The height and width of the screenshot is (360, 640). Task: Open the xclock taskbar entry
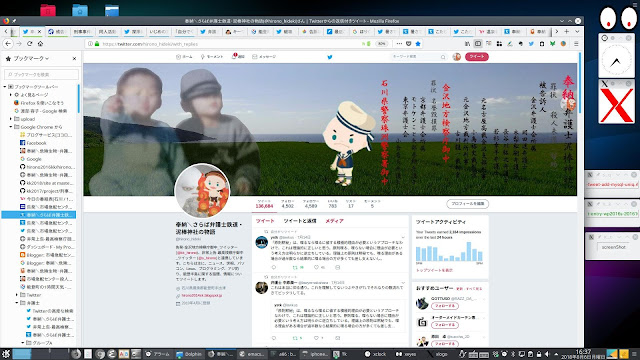(x=376, y=354)
